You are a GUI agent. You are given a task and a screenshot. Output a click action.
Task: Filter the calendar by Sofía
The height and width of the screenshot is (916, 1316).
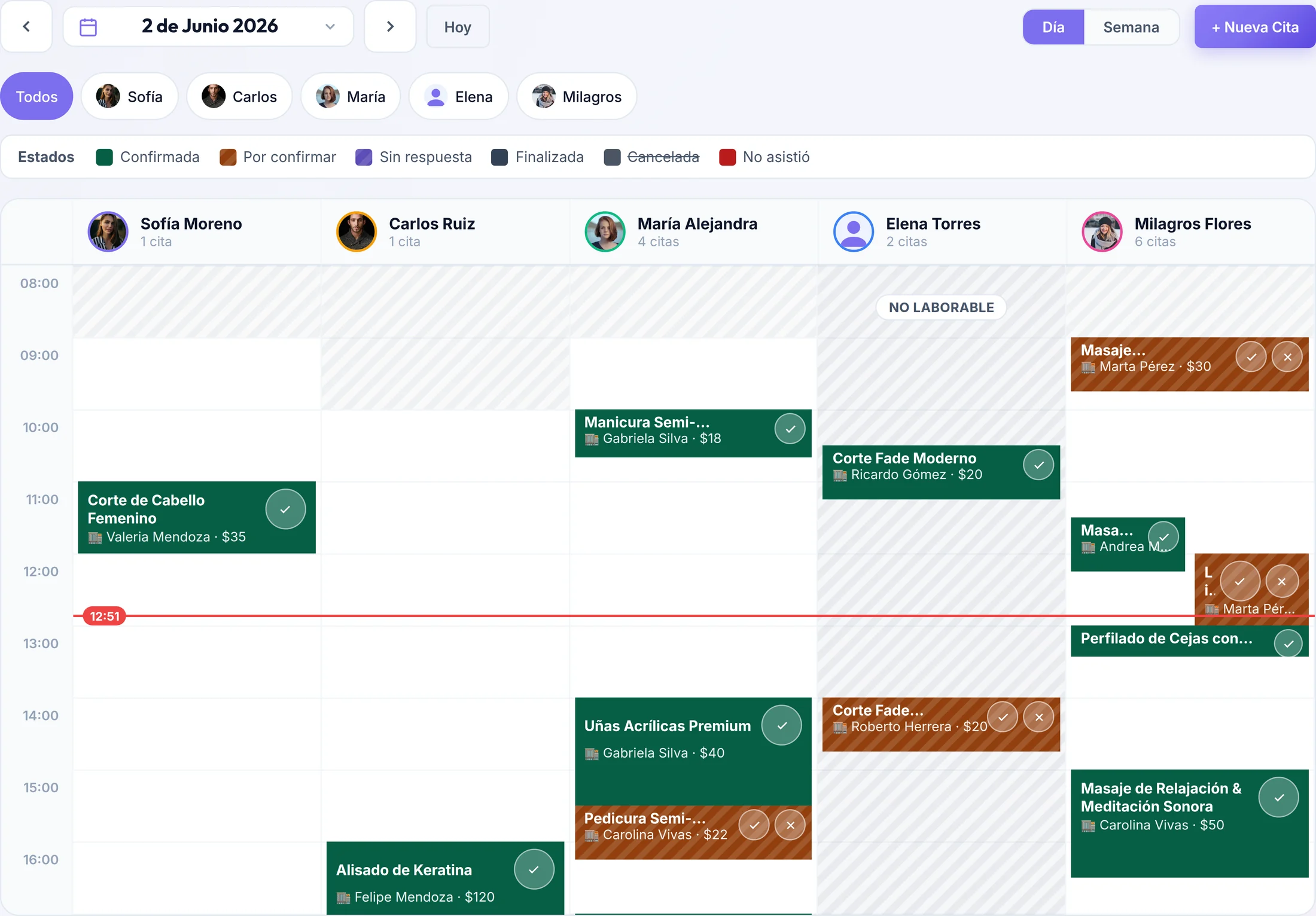tap(130, 96)
